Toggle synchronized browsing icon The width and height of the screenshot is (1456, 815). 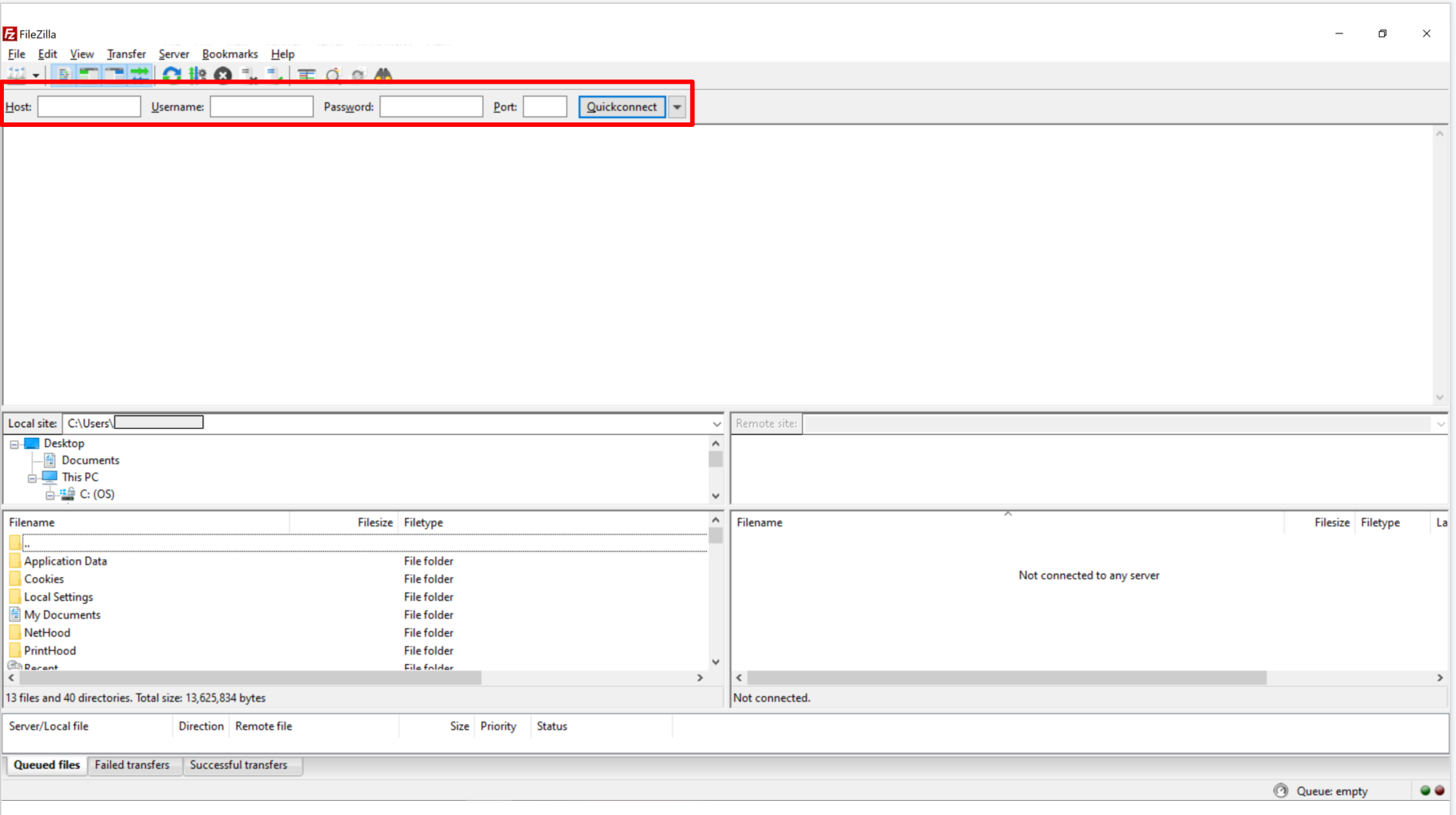[x=358, y=75]
